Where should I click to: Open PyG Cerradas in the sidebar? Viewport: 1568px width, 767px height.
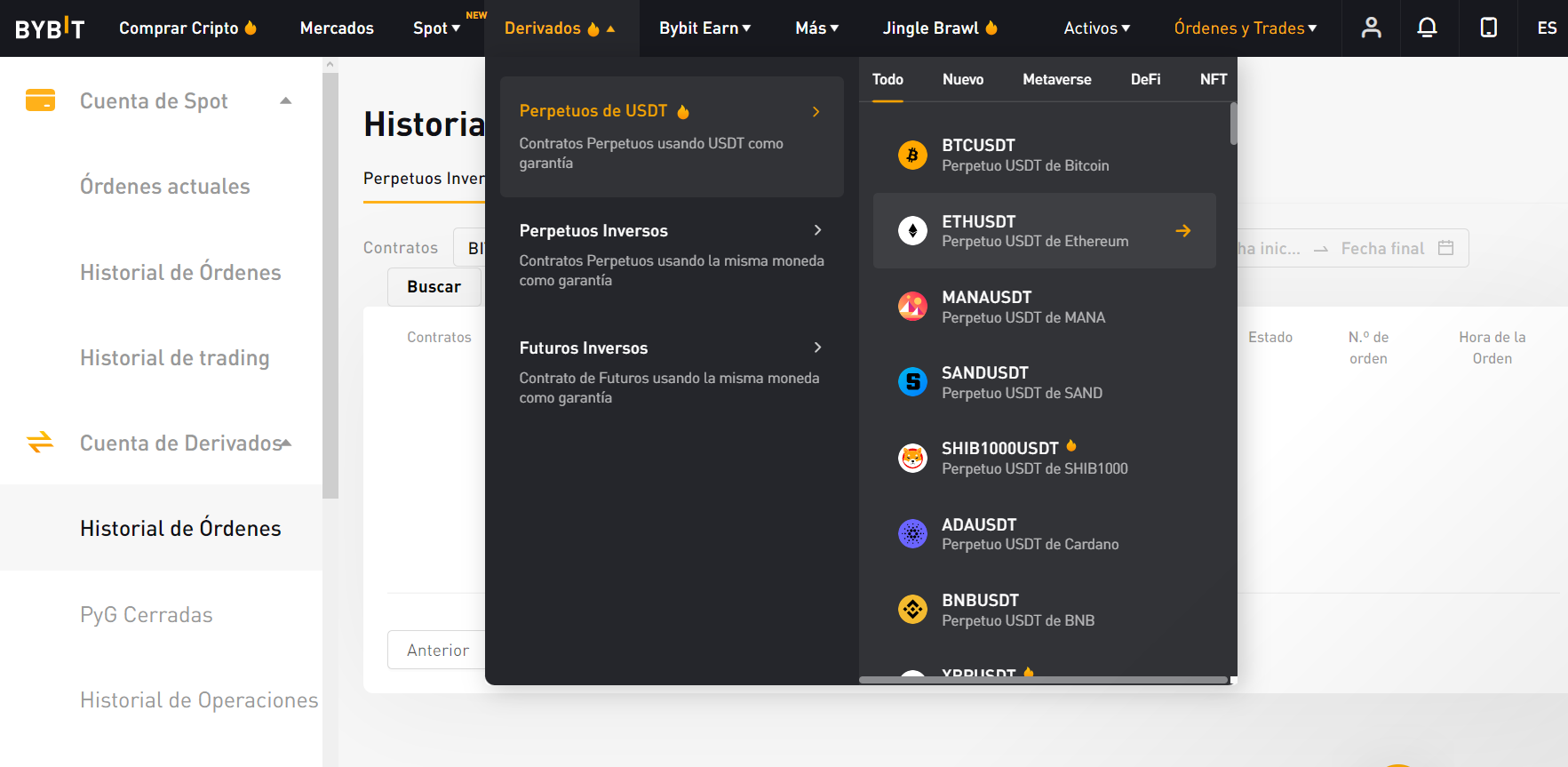pos(147,614)
